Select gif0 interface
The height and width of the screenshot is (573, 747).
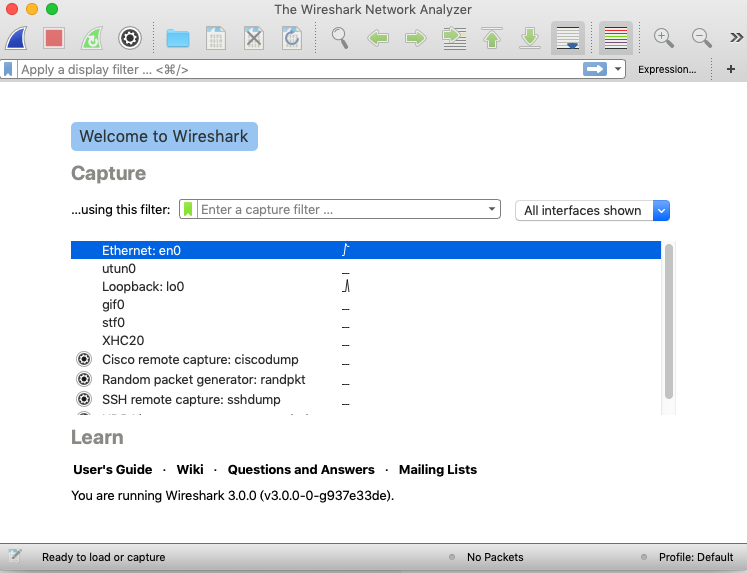pos(366,305)
